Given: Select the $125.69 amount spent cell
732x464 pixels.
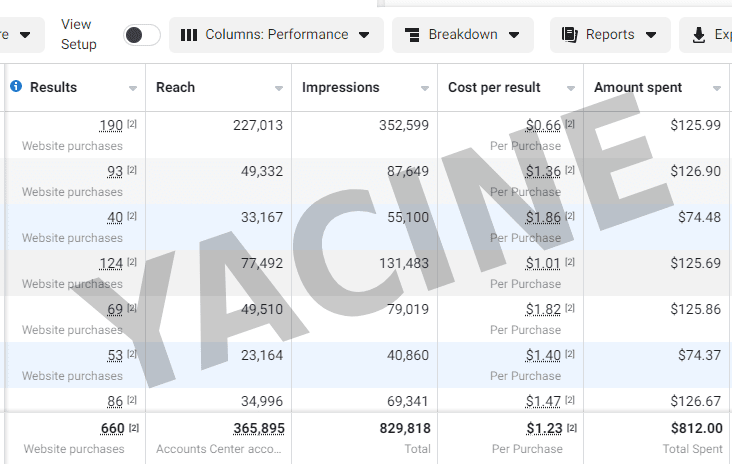Looking at the screenshot, I should click(696, 263).
